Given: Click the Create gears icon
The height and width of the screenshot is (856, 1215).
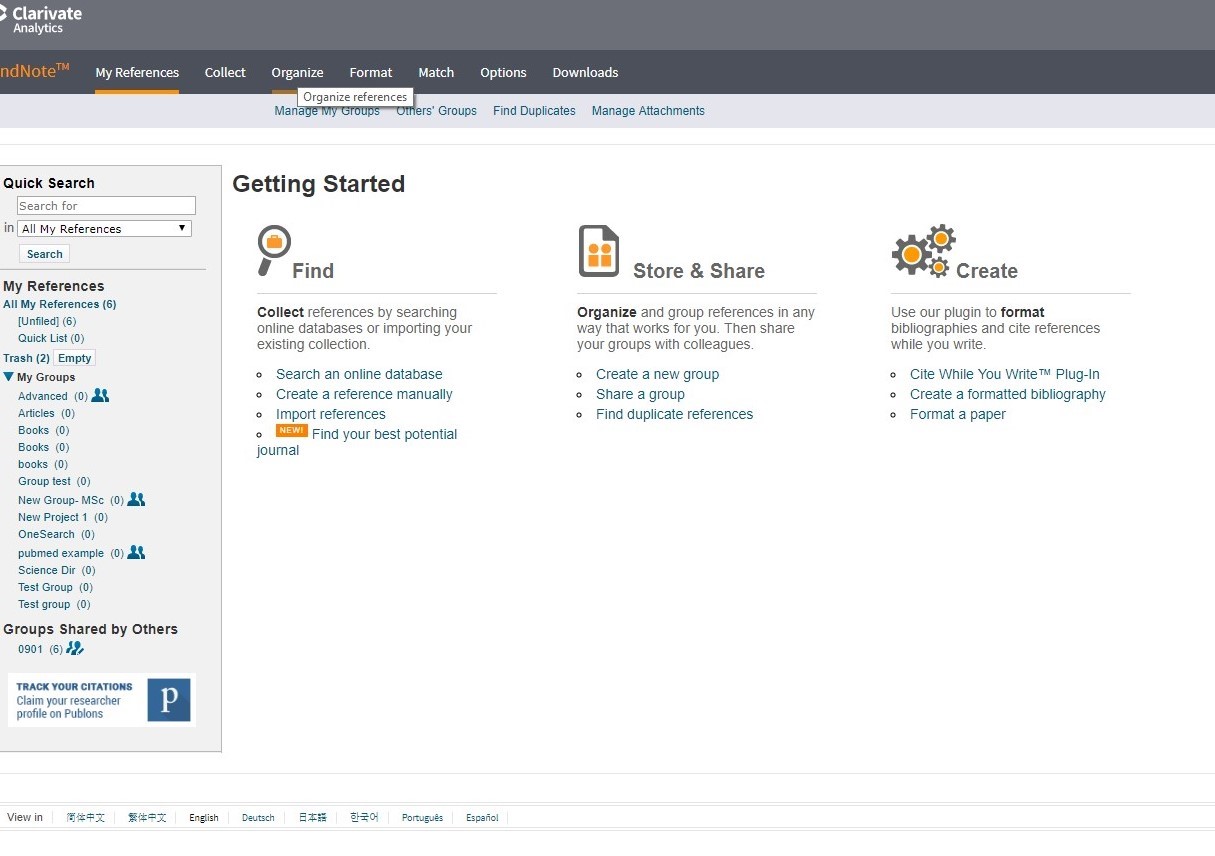Looking at the screenshot, I should (x=923, y=250).
